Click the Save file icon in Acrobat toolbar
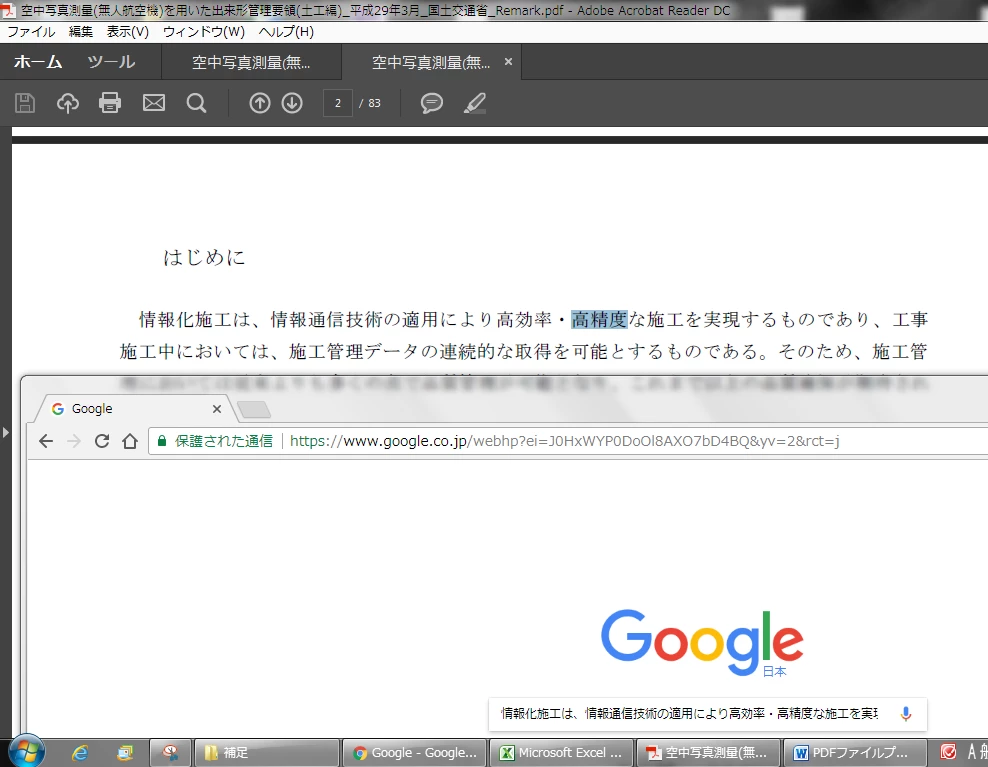Image resolution: width=988 pixels, height=767 pixels. click(25, 103)
